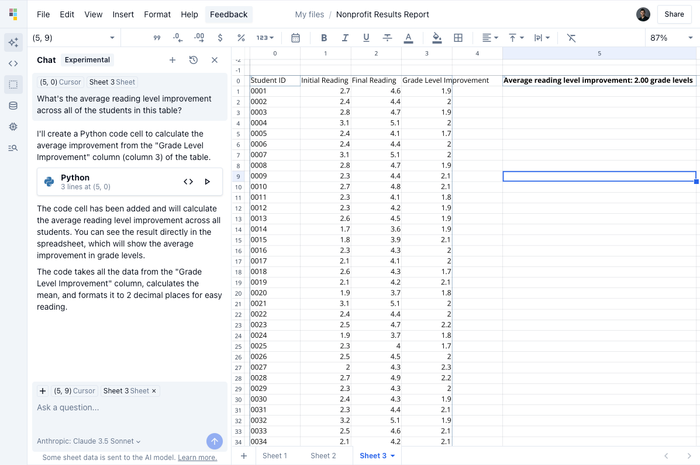
Task: Open the date and time format calendar icon
Action: point(295,38)
